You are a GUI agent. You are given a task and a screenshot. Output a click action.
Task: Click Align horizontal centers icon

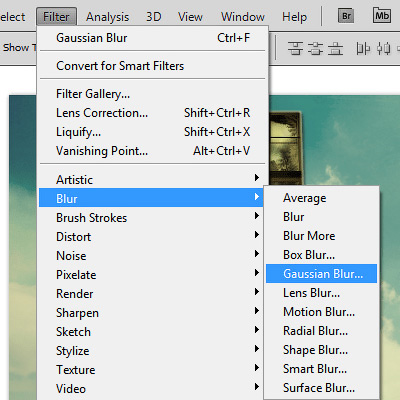click(x=383, y=49)
